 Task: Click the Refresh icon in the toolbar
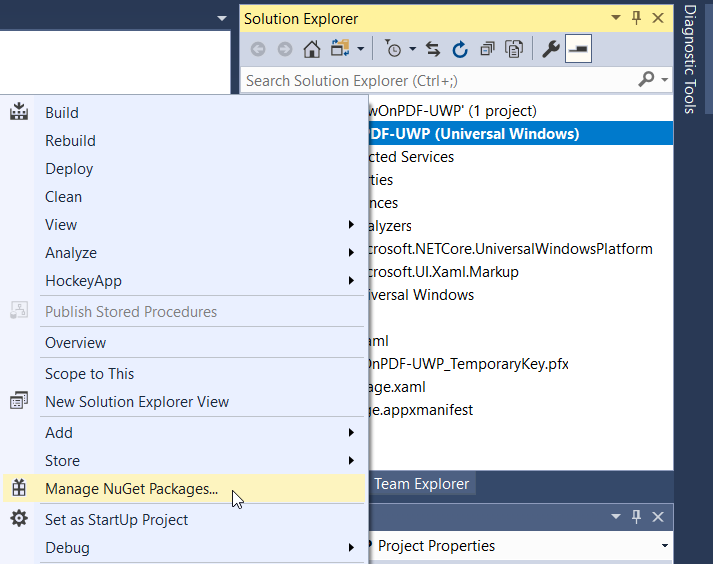[460, 48]
